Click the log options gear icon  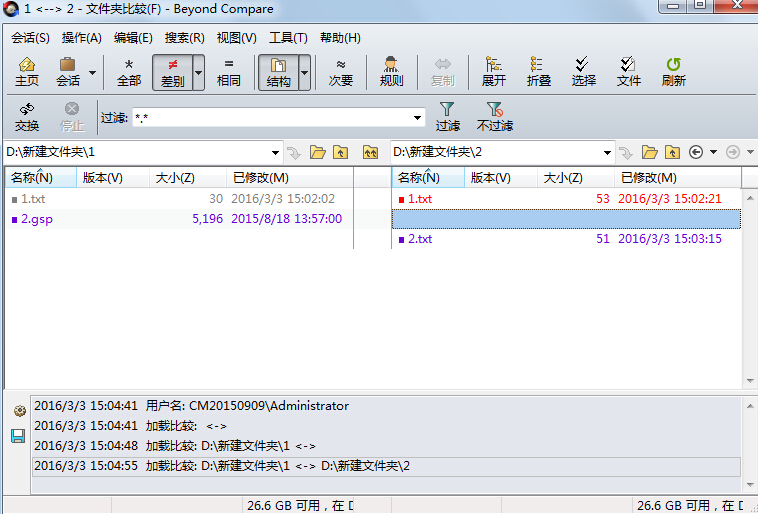[19, 411]
